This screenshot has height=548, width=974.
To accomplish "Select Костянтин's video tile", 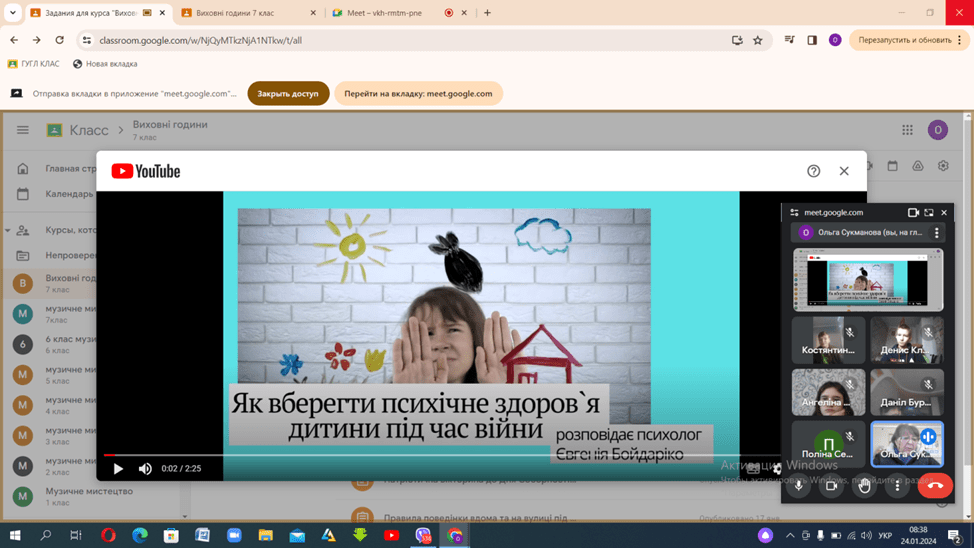I will (x=828, y=340).
